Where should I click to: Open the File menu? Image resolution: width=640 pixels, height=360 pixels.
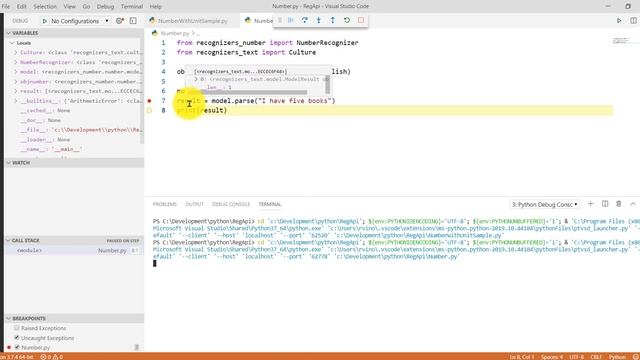click(6, 7)
